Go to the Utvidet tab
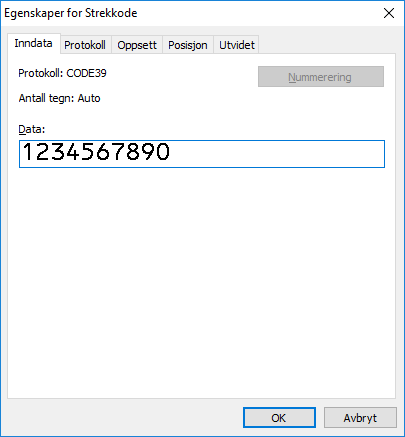 (x=237, y=45)
